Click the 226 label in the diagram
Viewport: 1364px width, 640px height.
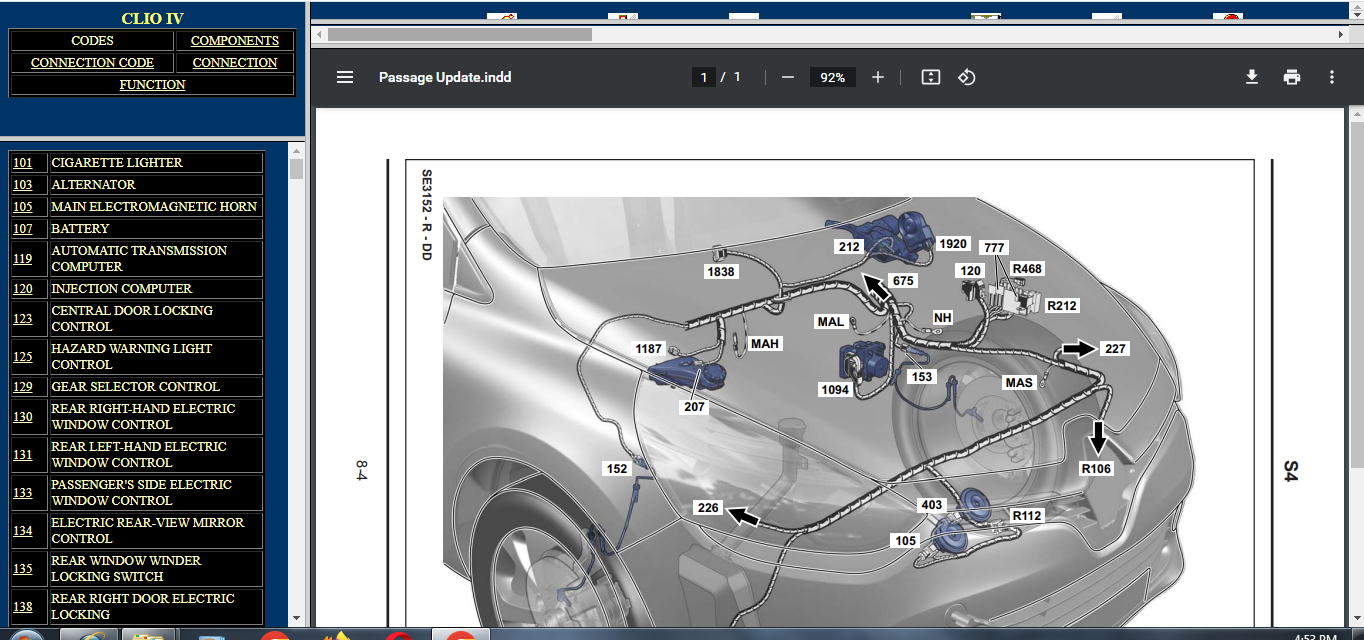(x=708, y=508)
